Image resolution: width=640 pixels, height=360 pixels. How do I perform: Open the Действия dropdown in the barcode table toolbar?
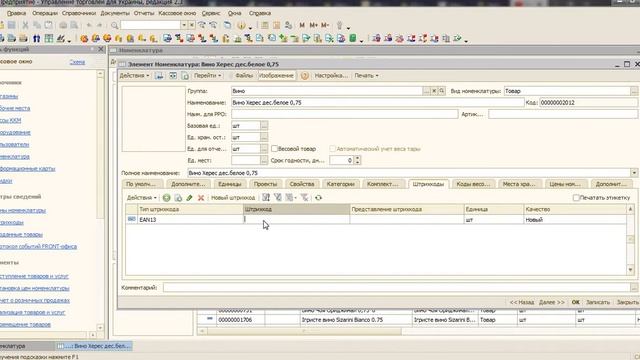(x=142, y=198)
